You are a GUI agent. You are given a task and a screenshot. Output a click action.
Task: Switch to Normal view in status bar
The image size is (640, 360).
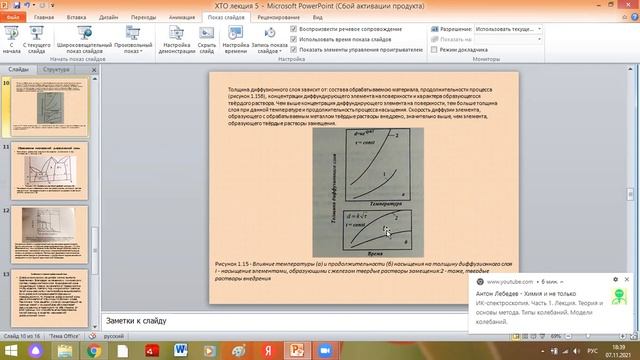(516, 336)
